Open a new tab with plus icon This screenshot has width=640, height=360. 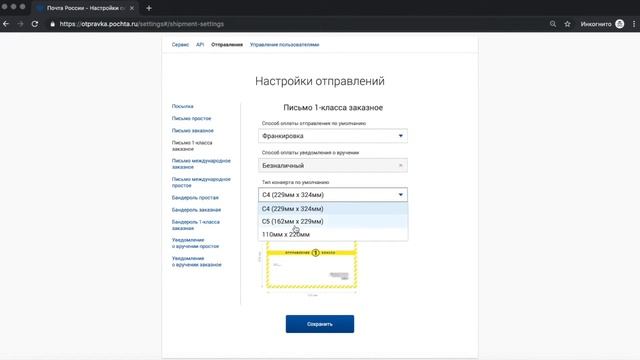149,8
